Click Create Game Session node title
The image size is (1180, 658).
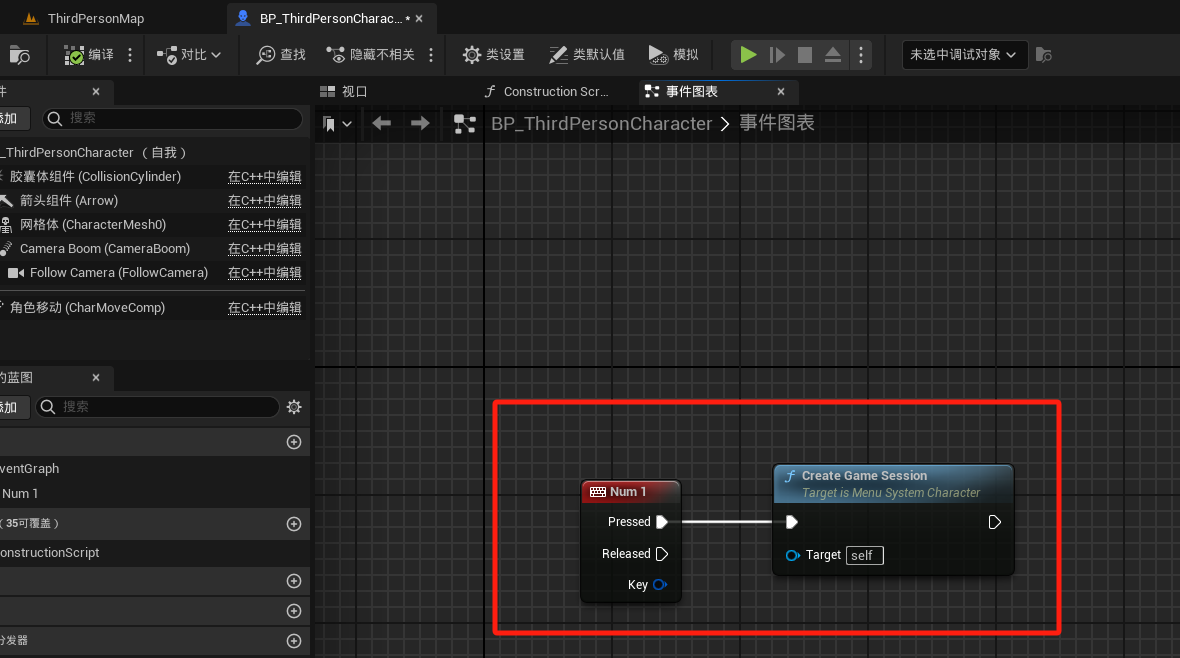864,476
